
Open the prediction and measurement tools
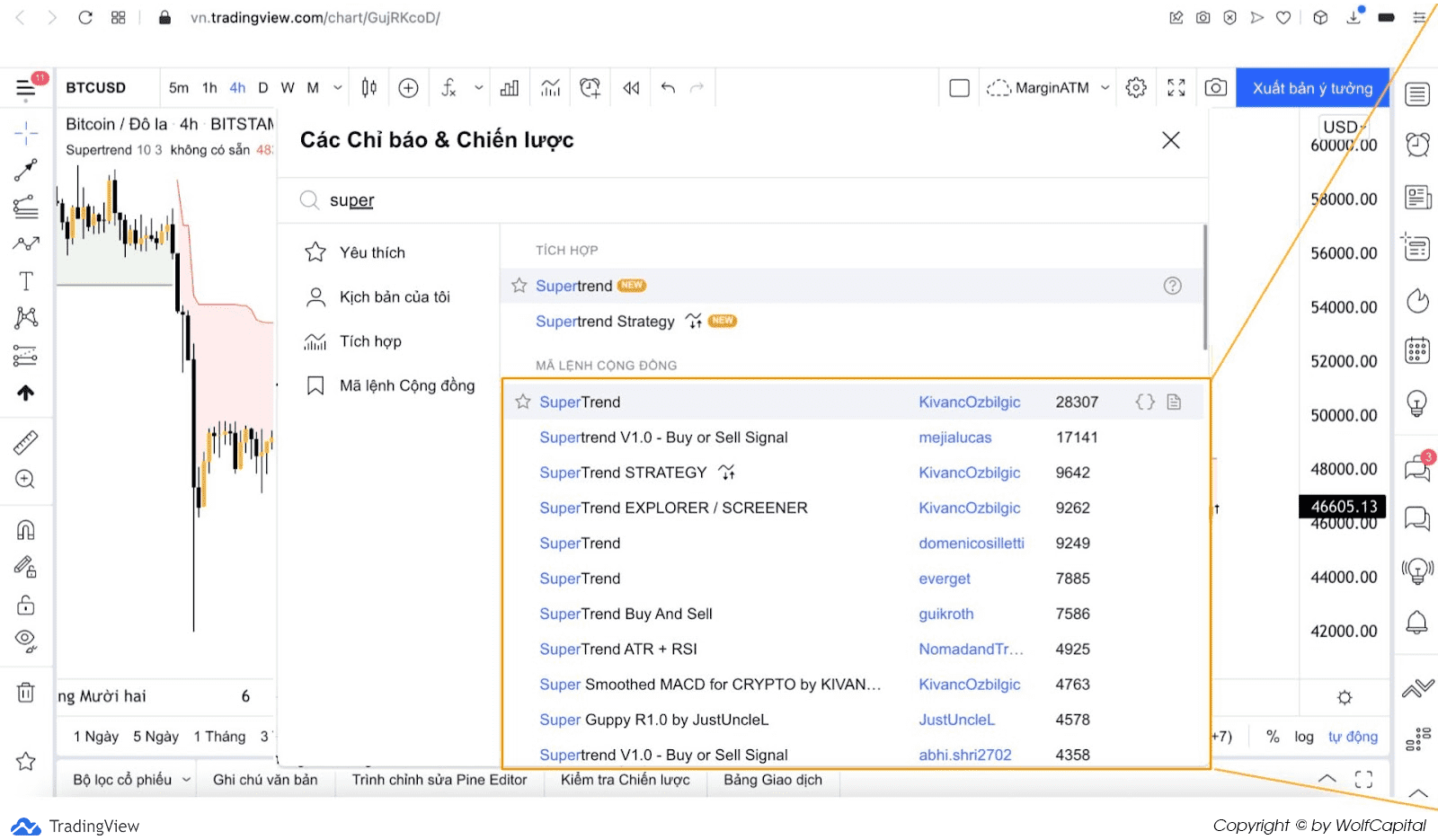click(x=26, y=356)
